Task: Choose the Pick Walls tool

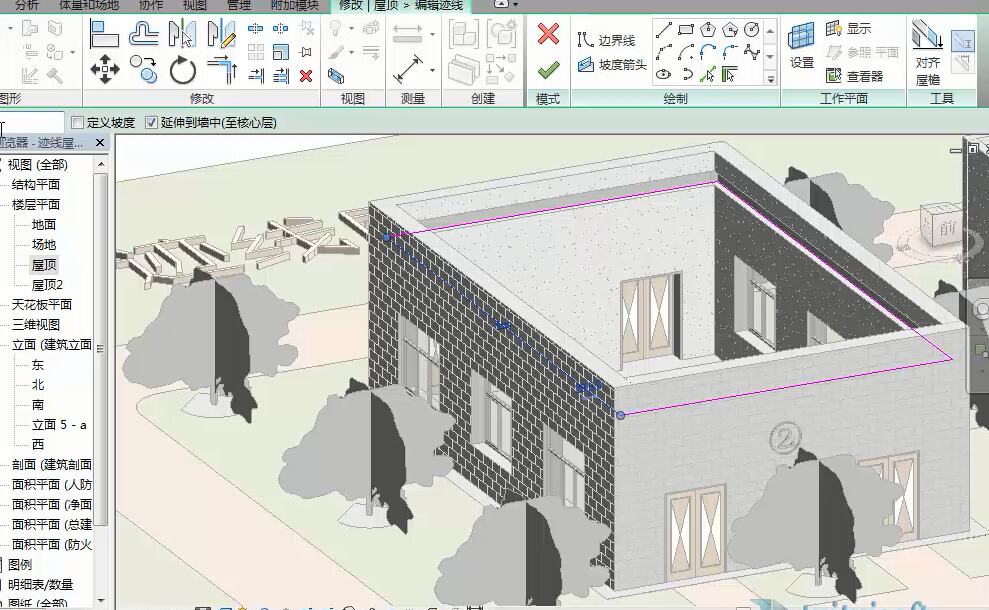Action: (x=730, y=75)
